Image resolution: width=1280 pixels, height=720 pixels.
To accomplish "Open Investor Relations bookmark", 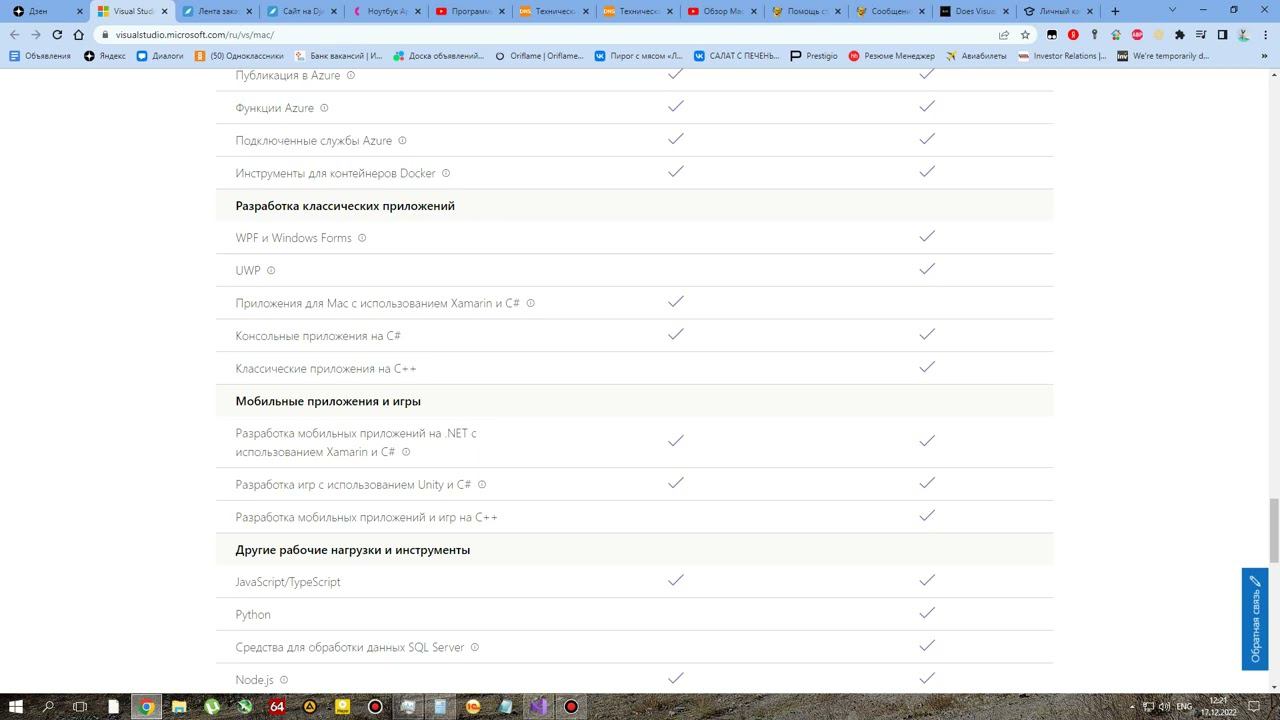I will 1063,56.
